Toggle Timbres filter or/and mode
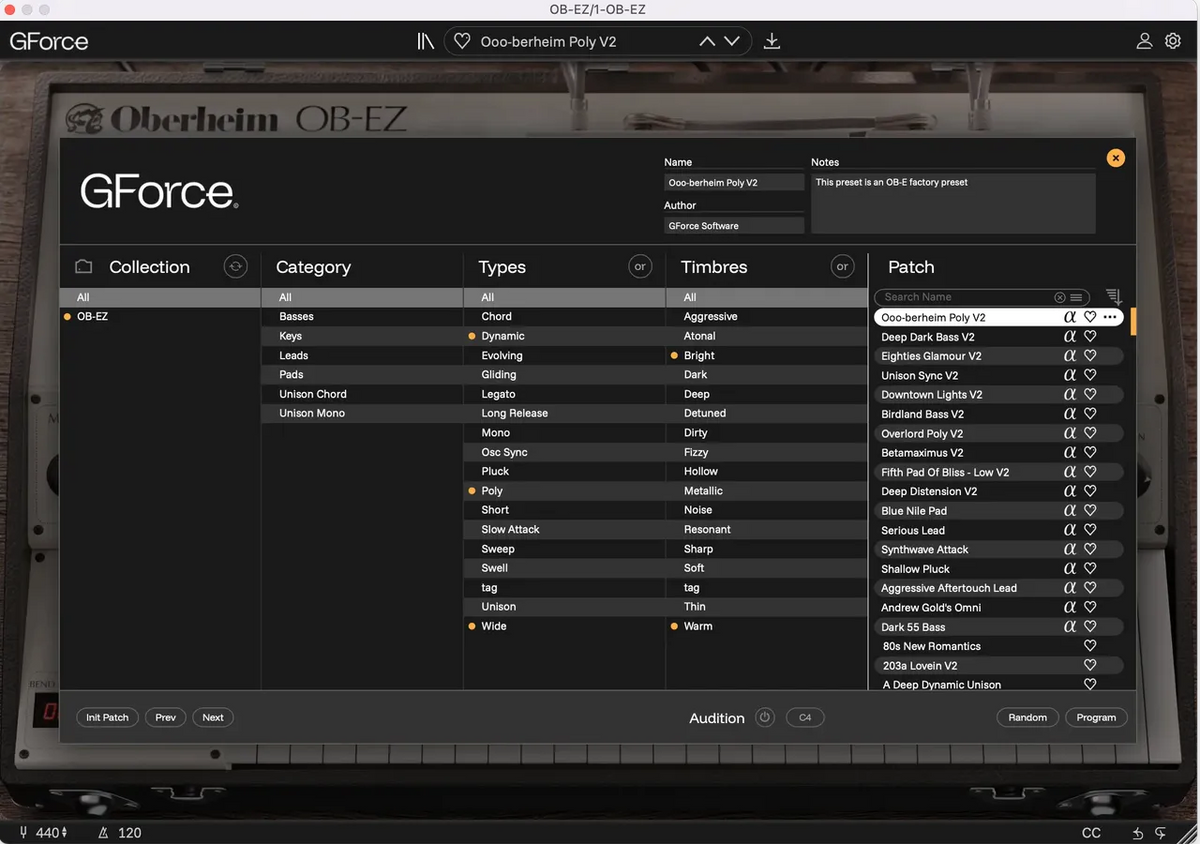 click(x=842, y=266)
